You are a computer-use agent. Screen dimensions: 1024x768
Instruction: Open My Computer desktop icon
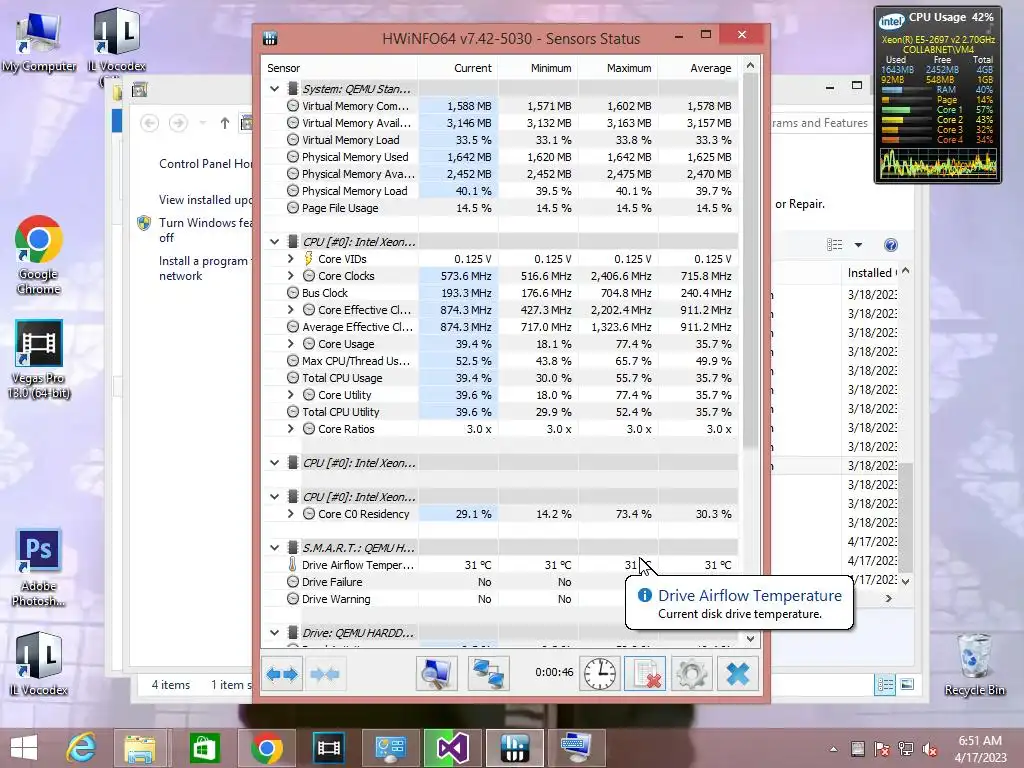click(x=39, y=41)
